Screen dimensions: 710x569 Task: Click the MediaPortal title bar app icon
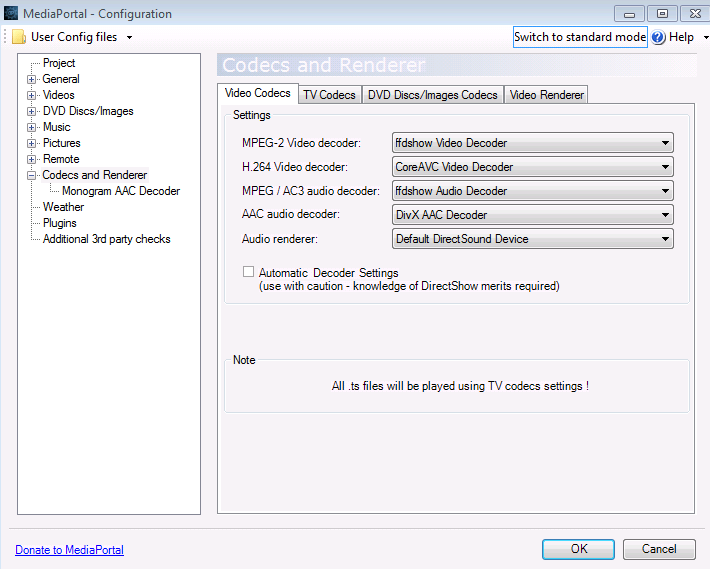coord(10,14)
